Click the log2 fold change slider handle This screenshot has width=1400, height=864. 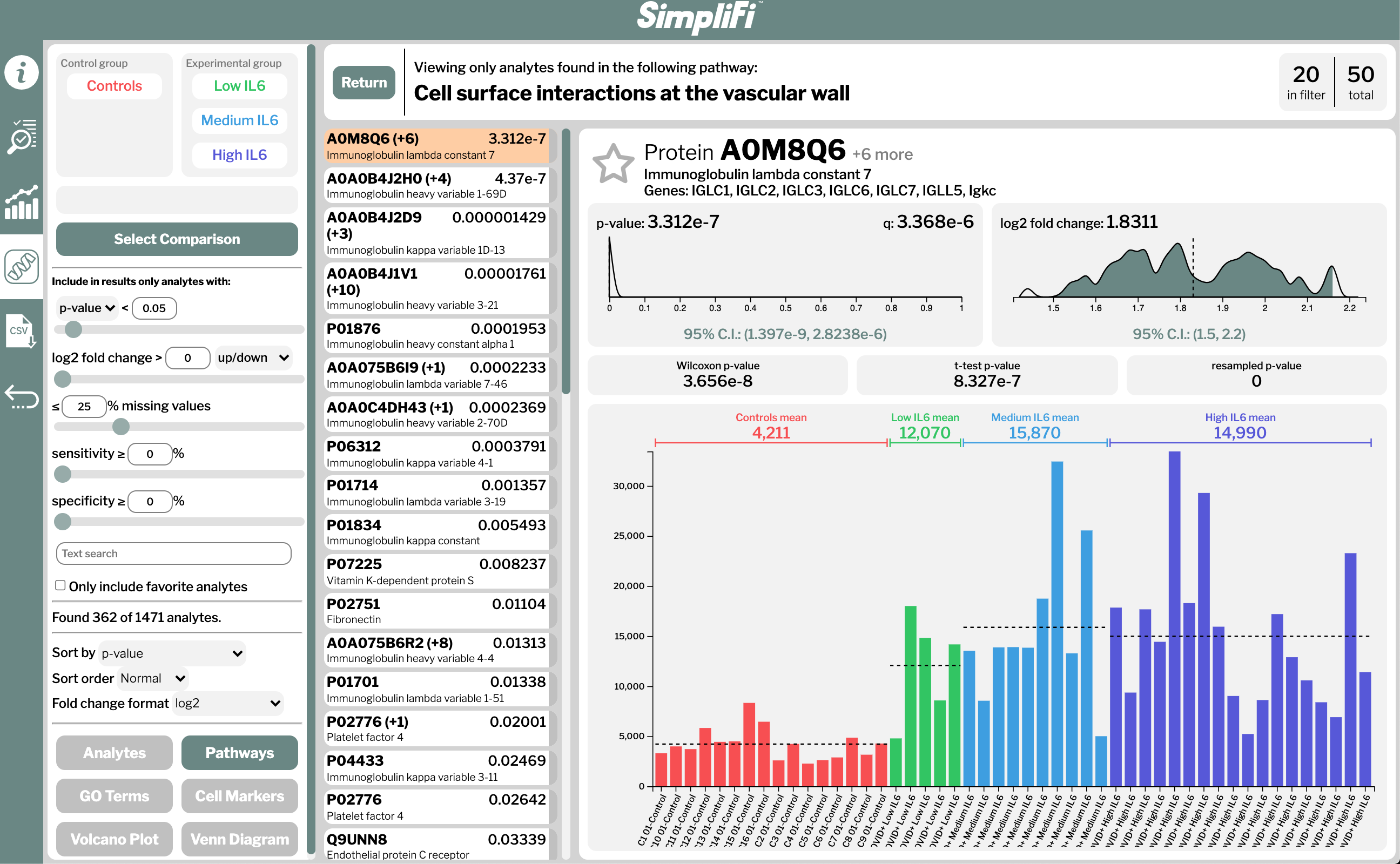pyautogui.click(x=62, y=379)
